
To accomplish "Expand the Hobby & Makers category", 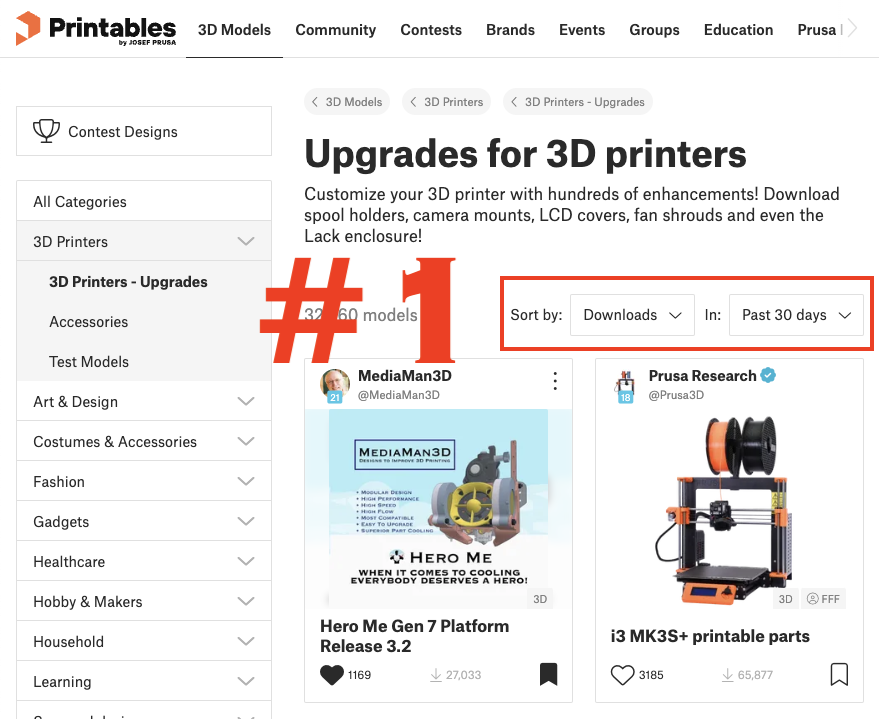I will [144, 601].
